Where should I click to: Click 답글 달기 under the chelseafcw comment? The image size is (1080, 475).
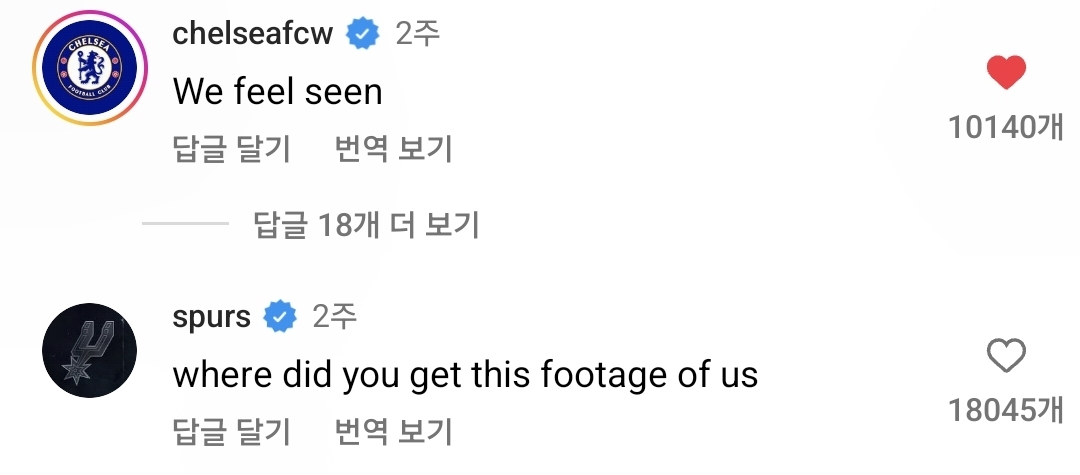coord(231,149)
